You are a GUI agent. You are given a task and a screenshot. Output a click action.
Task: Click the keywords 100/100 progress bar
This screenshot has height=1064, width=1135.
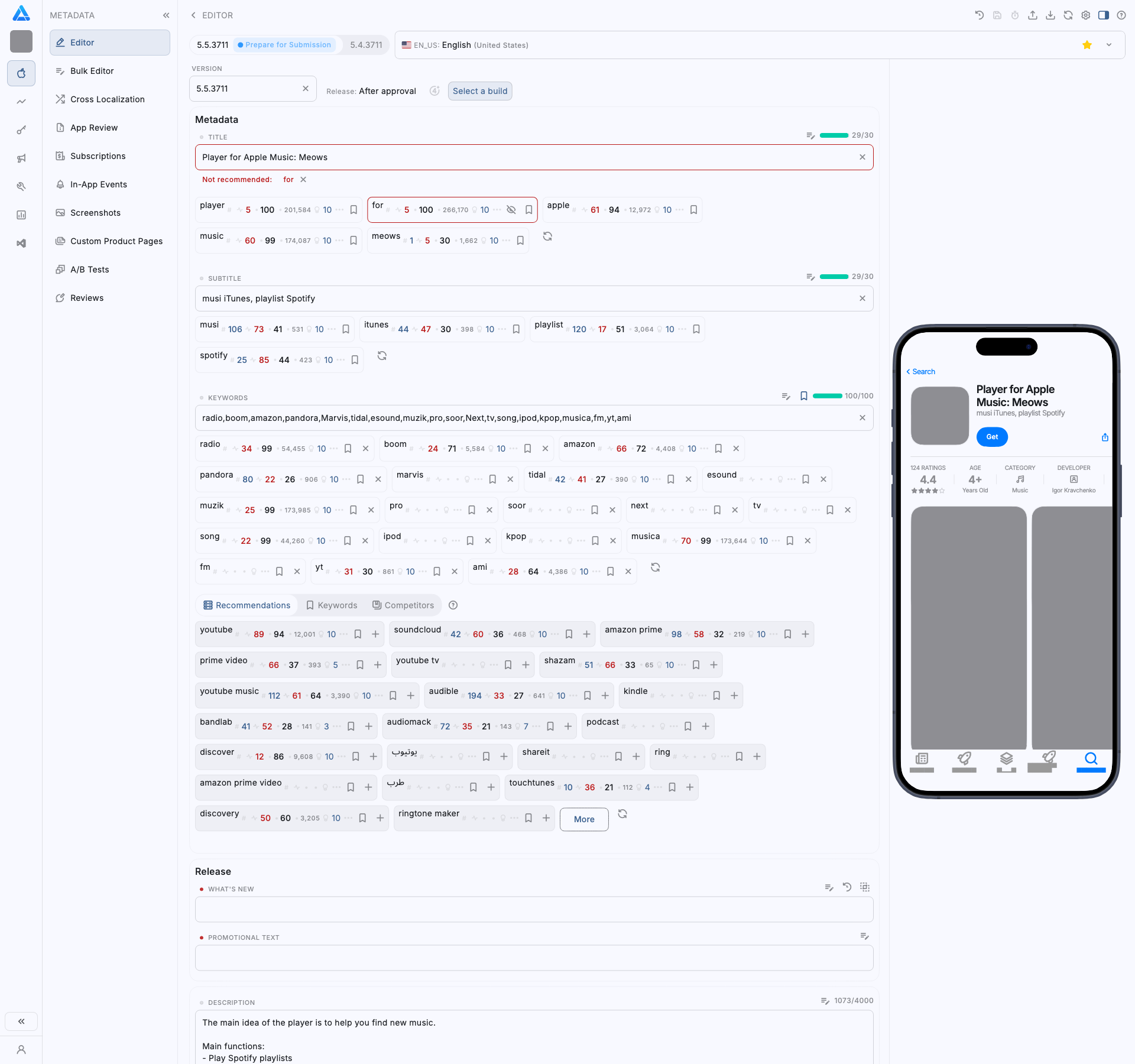828,396
